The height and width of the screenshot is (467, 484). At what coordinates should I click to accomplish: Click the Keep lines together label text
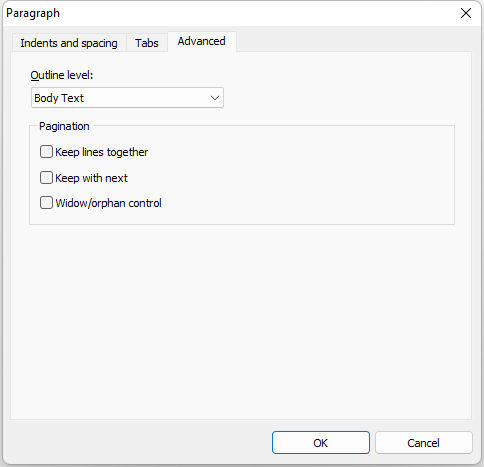click(101, 152)
